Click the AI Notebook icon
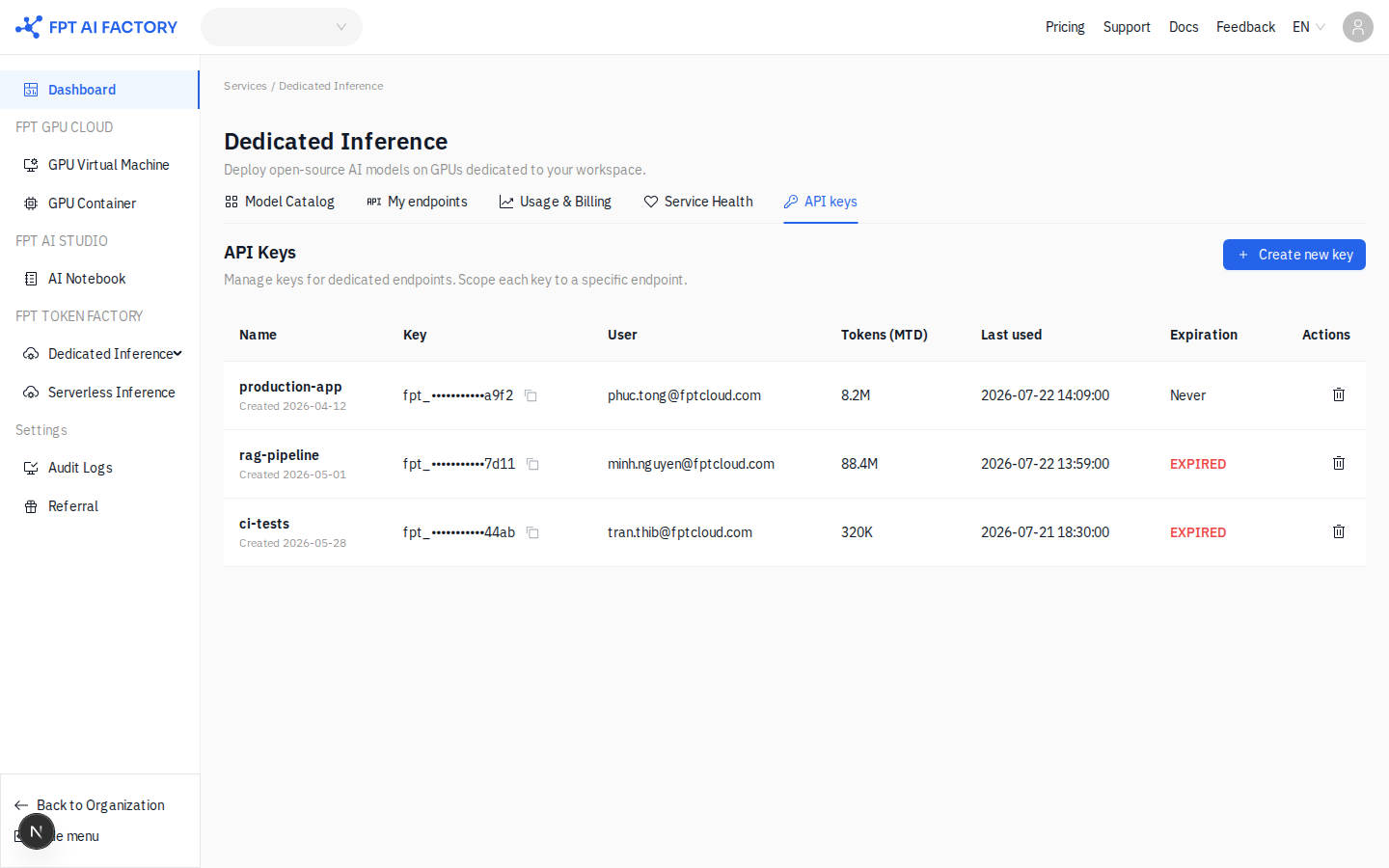This screenshot has width=1389, height=868. 31,279
